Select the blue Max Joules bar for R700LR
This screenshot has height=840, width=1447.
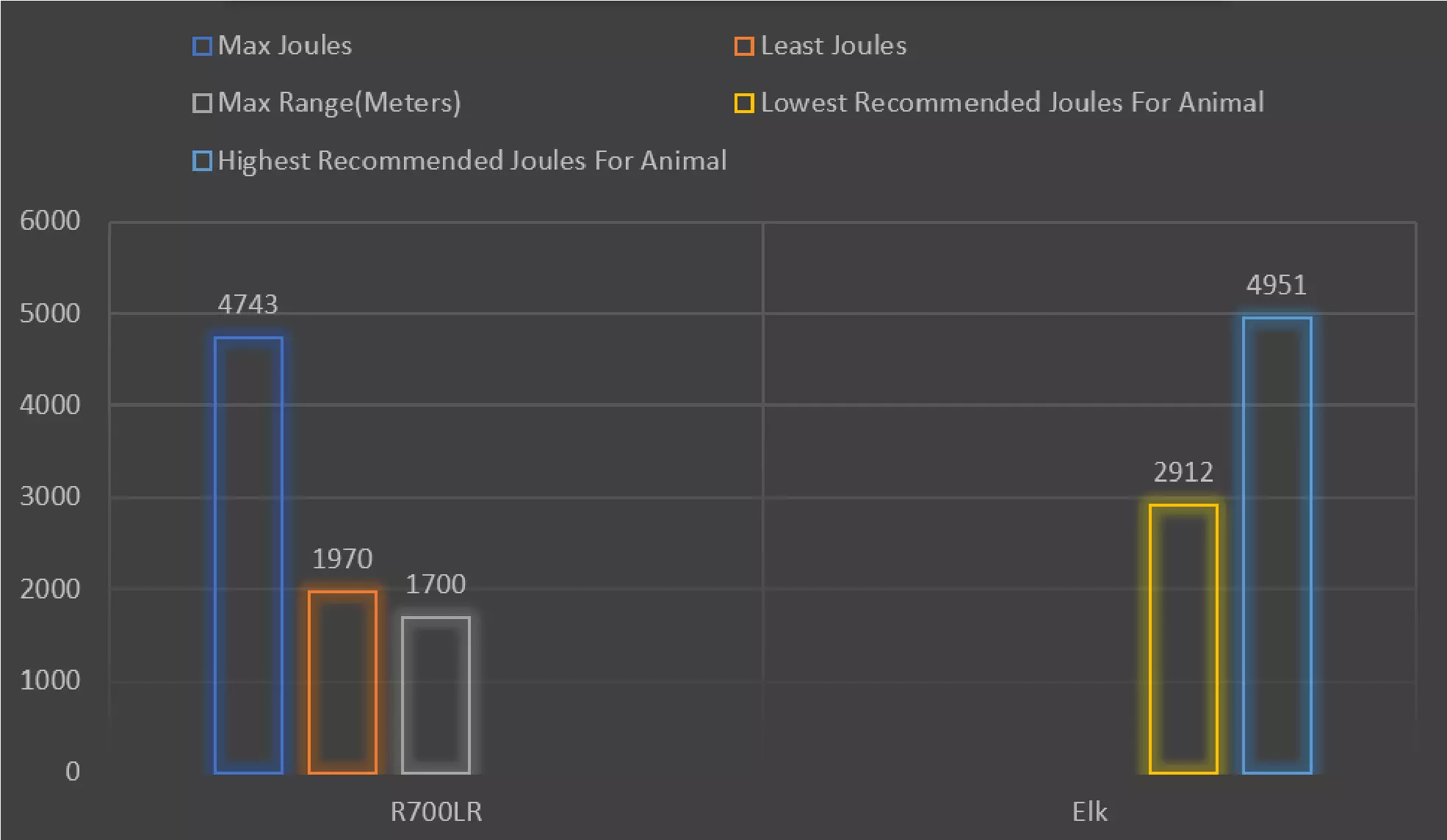click(248, 555)
